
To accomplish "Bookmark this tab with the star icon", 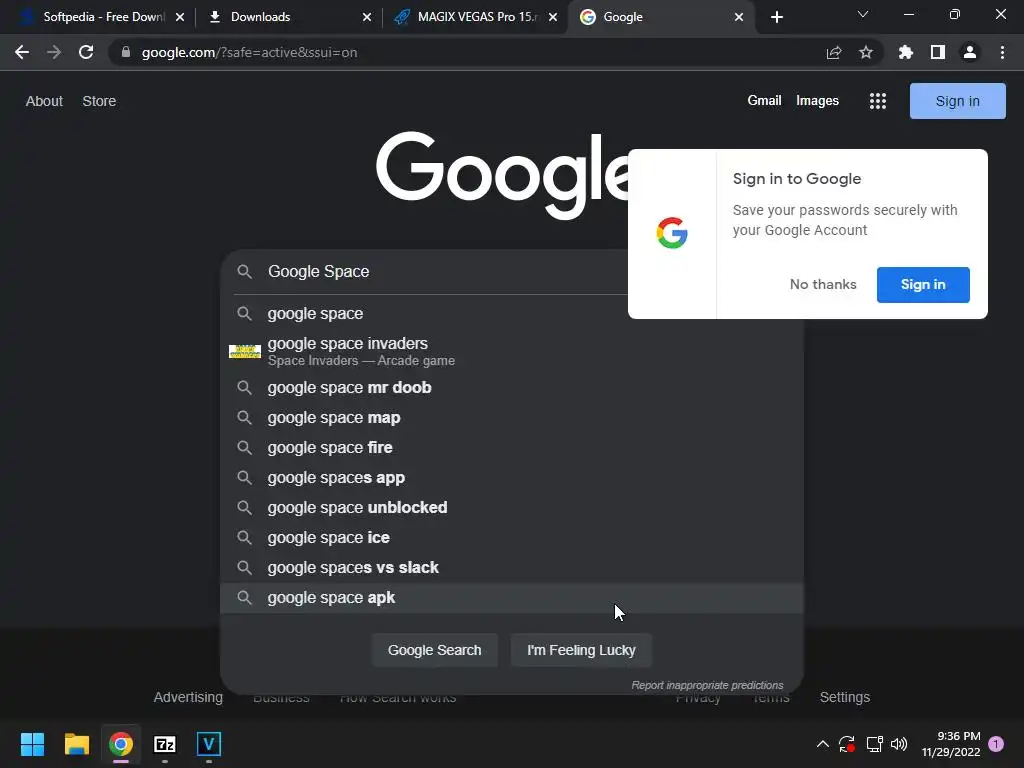I will [866, 52].
